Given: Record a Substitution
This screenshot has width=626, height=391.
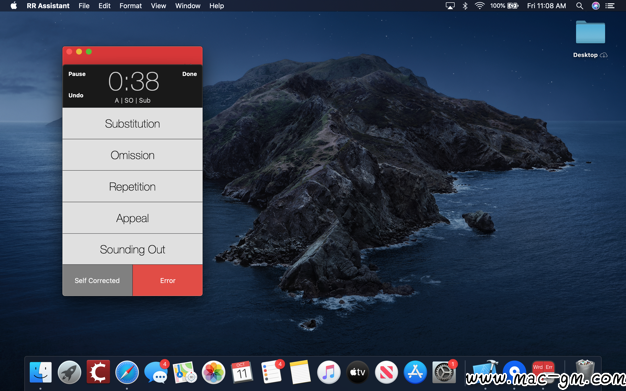Looking at the screenshot, I should pos(132,123).
